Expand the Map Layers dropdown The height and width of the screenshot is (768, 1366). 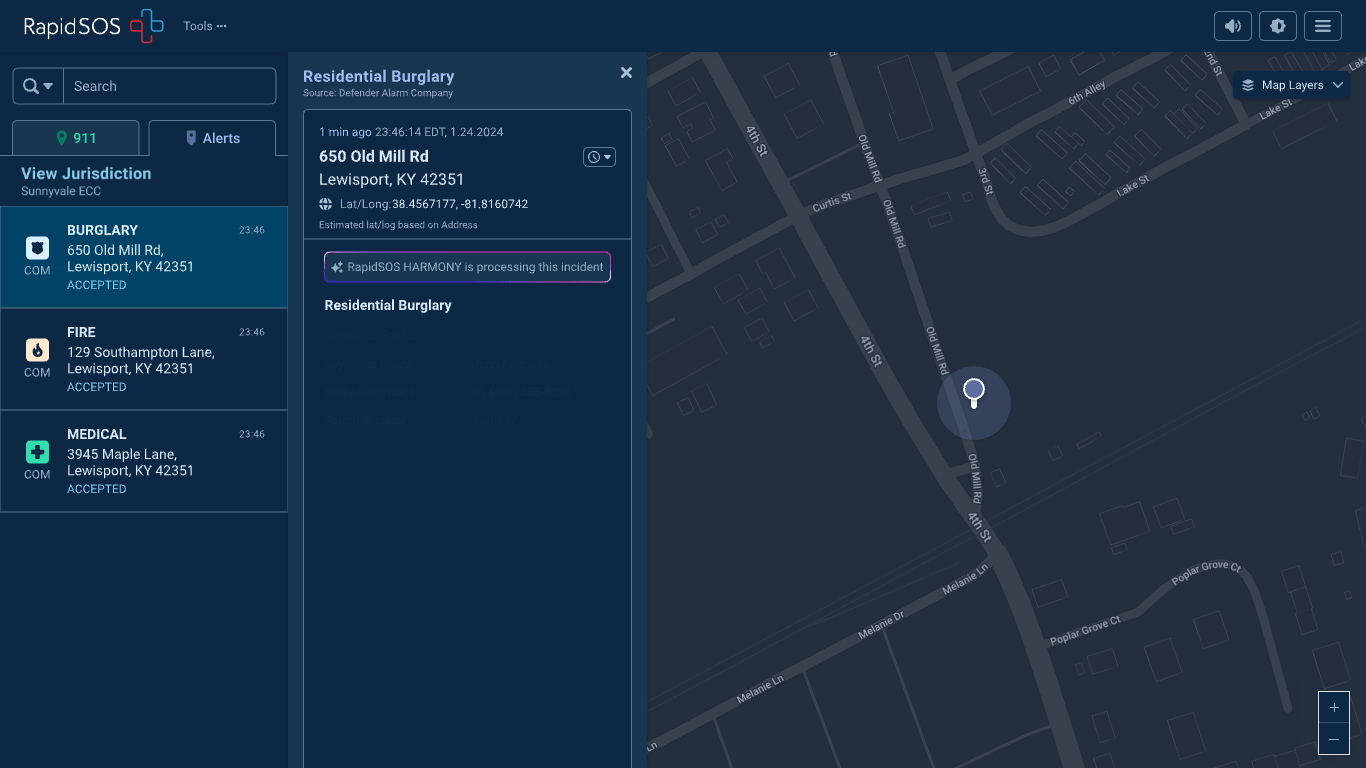point(1292,86)
